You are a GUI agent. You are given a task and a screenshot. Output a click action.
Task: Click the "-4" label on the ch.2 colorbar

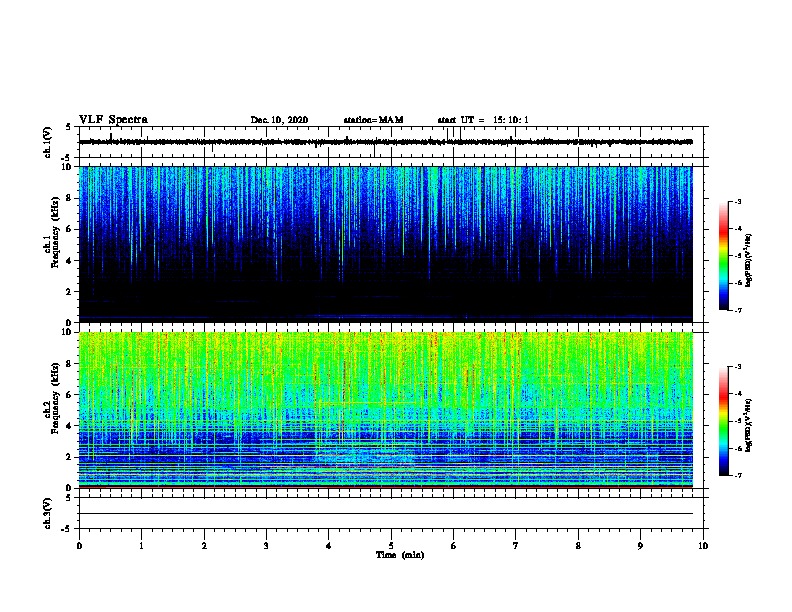[737, 393]
